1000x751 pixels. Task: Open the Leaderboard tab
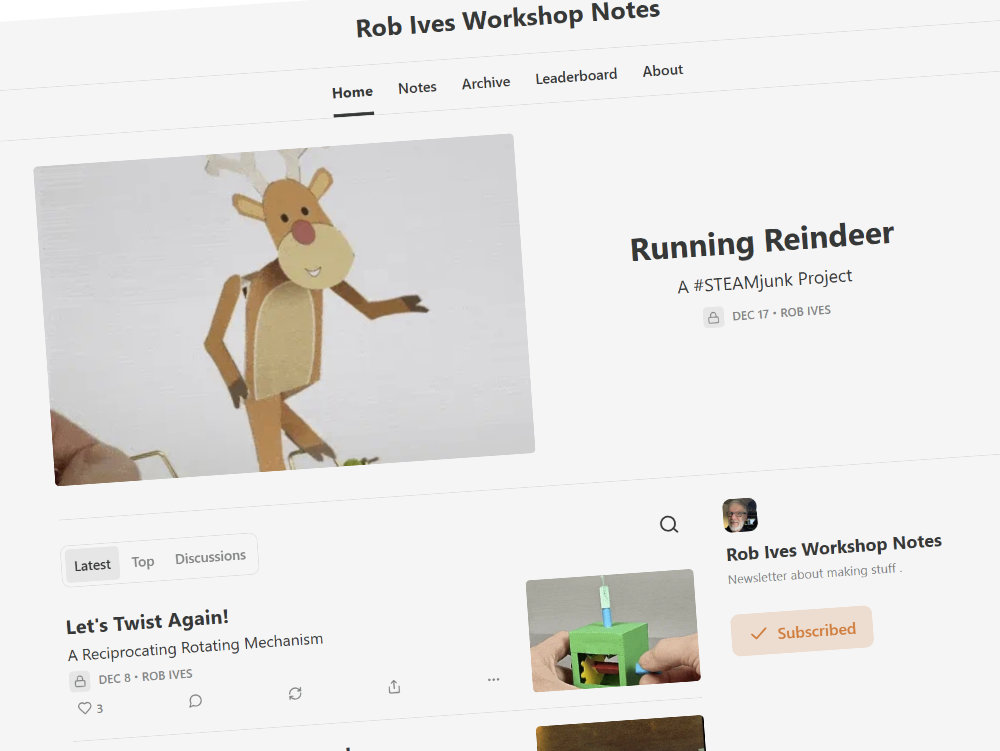pyautogui.click(x=576, y=76)
